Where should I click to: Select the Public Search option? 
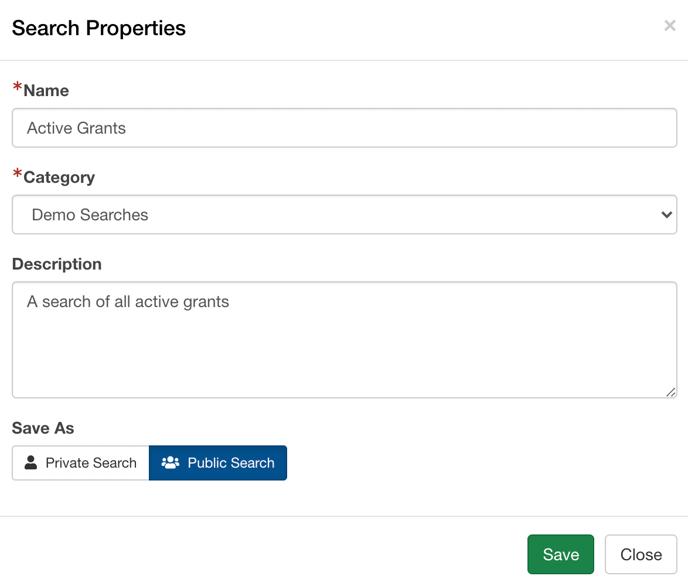[218, 463]
